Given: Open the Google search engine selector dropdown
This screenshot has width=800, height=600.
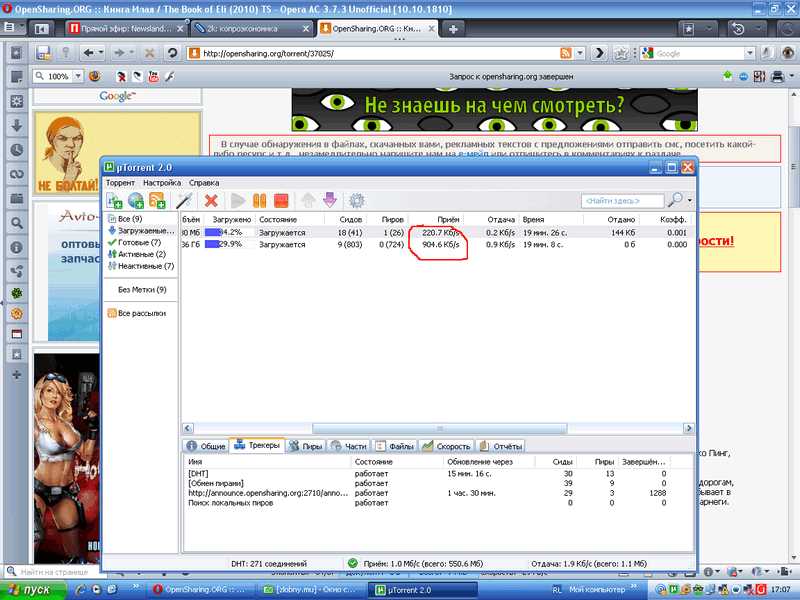Looking at the screenshot, I should (648, 52).
